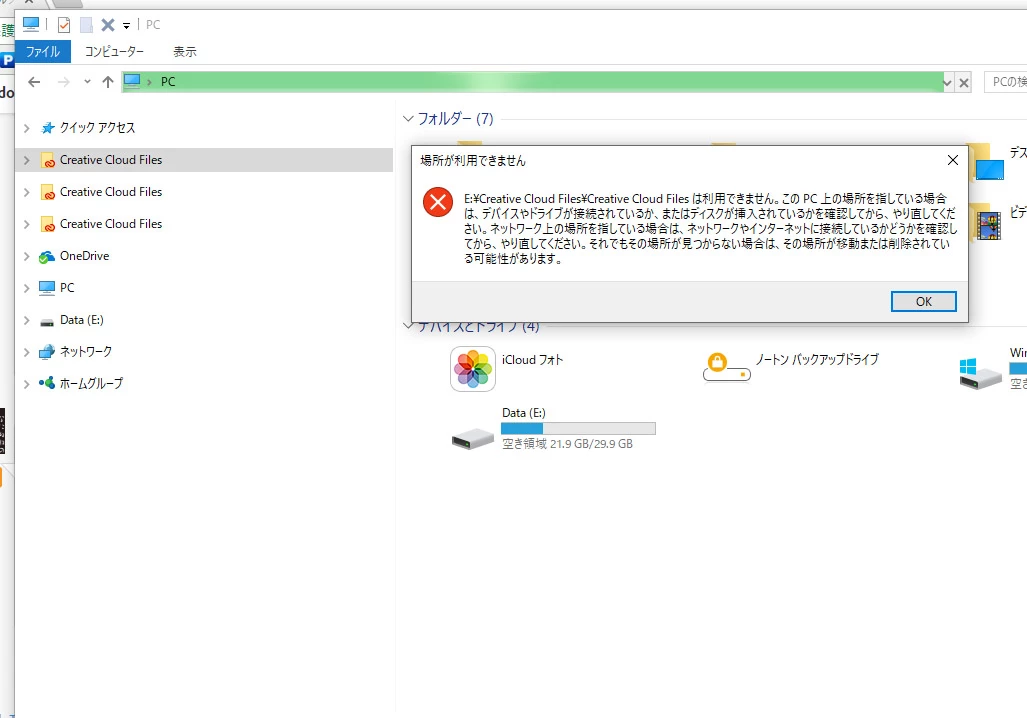Go back with the left arrow button

tap(34, 82)
